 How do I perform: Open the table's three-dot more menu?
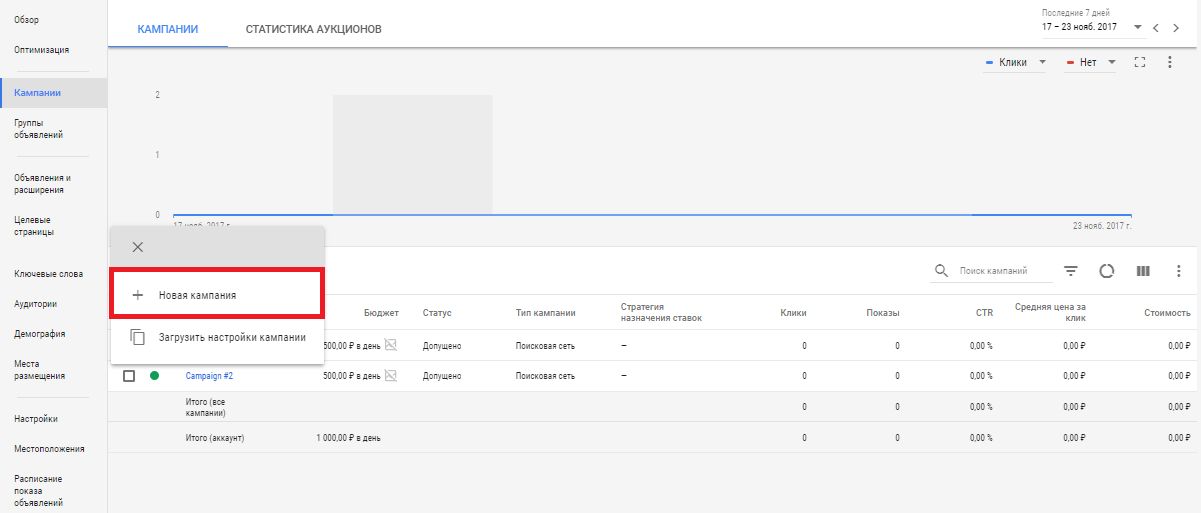click(x=1179, y=271)
